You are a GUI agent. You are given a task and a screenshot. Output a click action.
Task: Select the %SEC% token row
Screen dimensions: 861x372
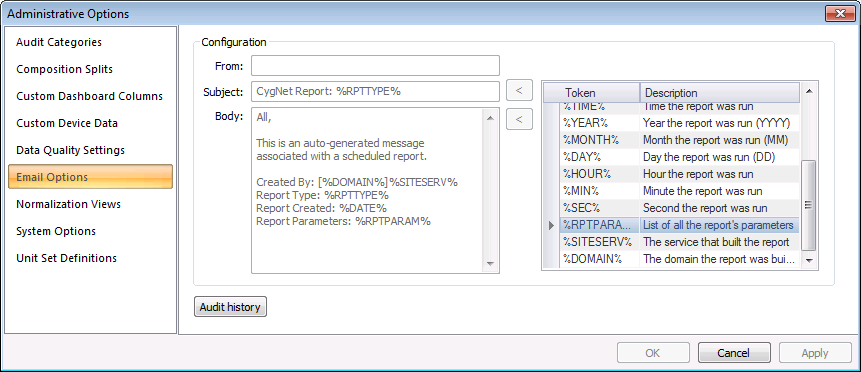tap(680, 208)
